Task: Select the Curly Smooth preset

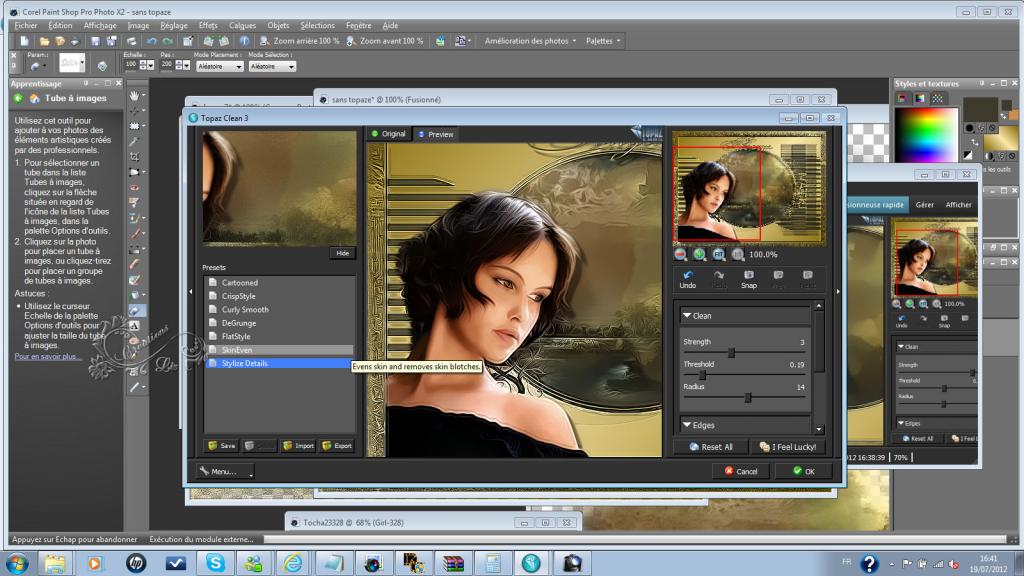Action: pos(280,310)
